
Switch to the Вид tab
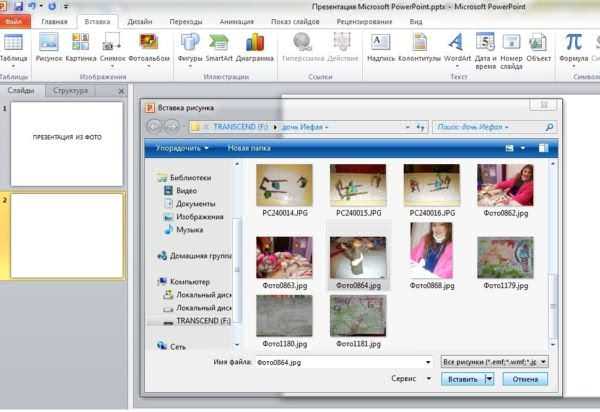pos(416,22)
